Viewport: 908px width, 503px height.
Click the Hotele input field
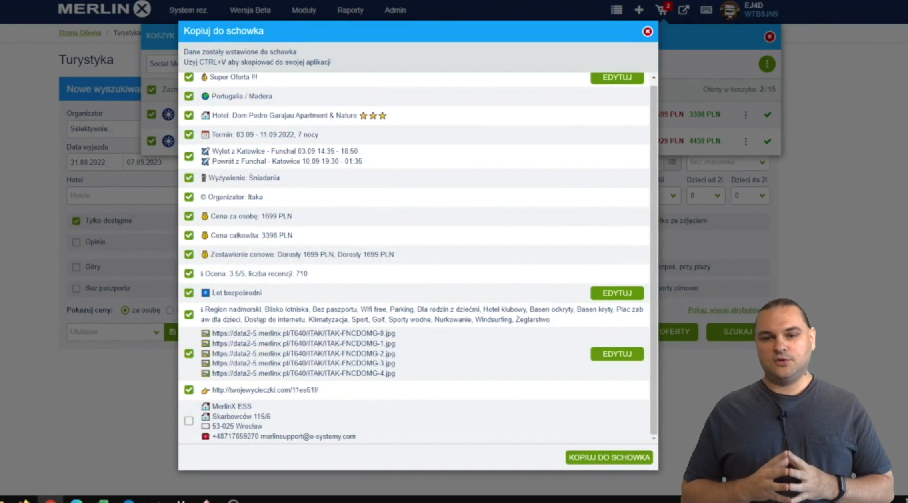123,196
